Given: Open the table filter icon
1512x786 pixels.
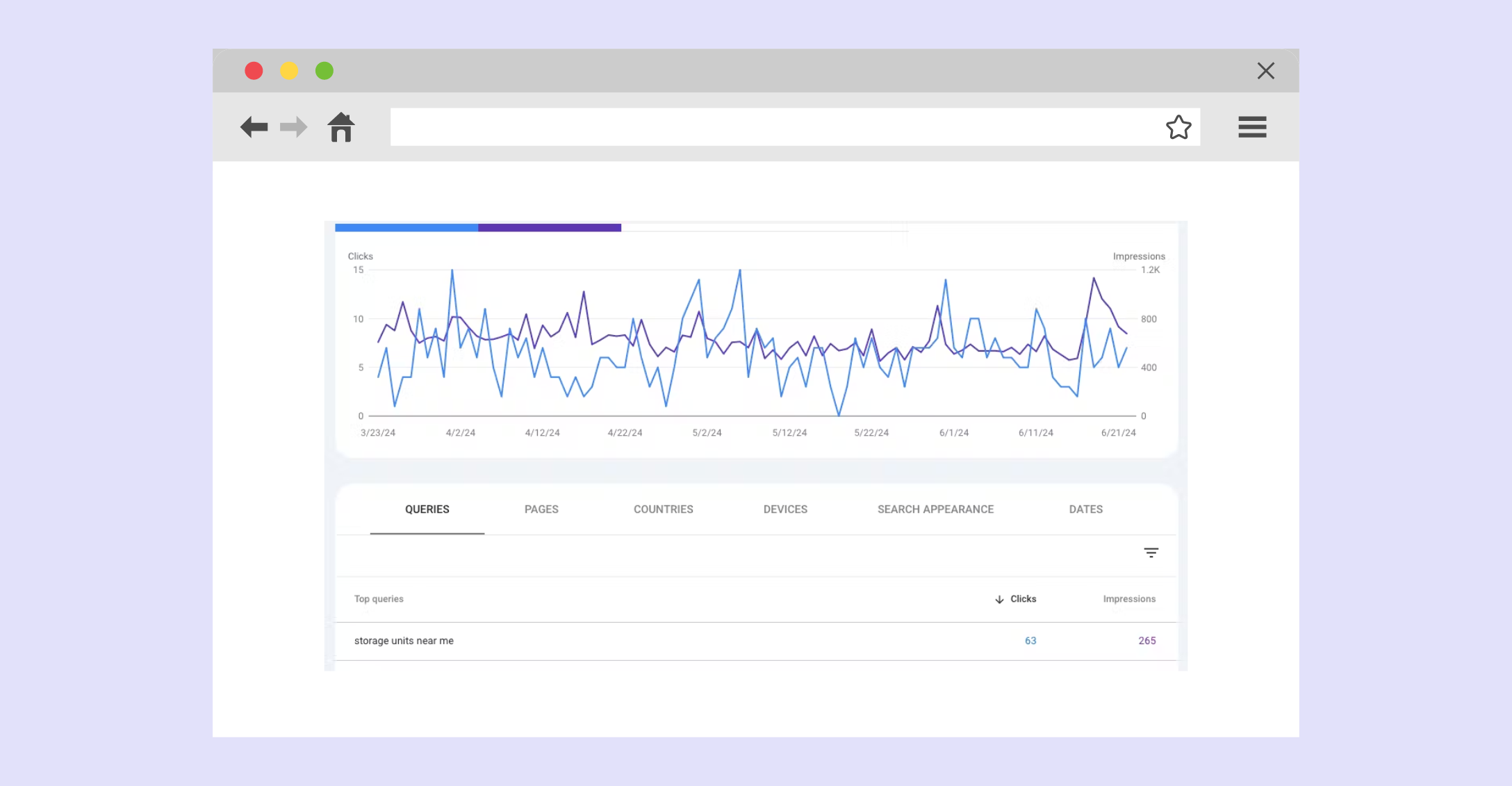Looking at the screenshot, I should pos(1151,553).
